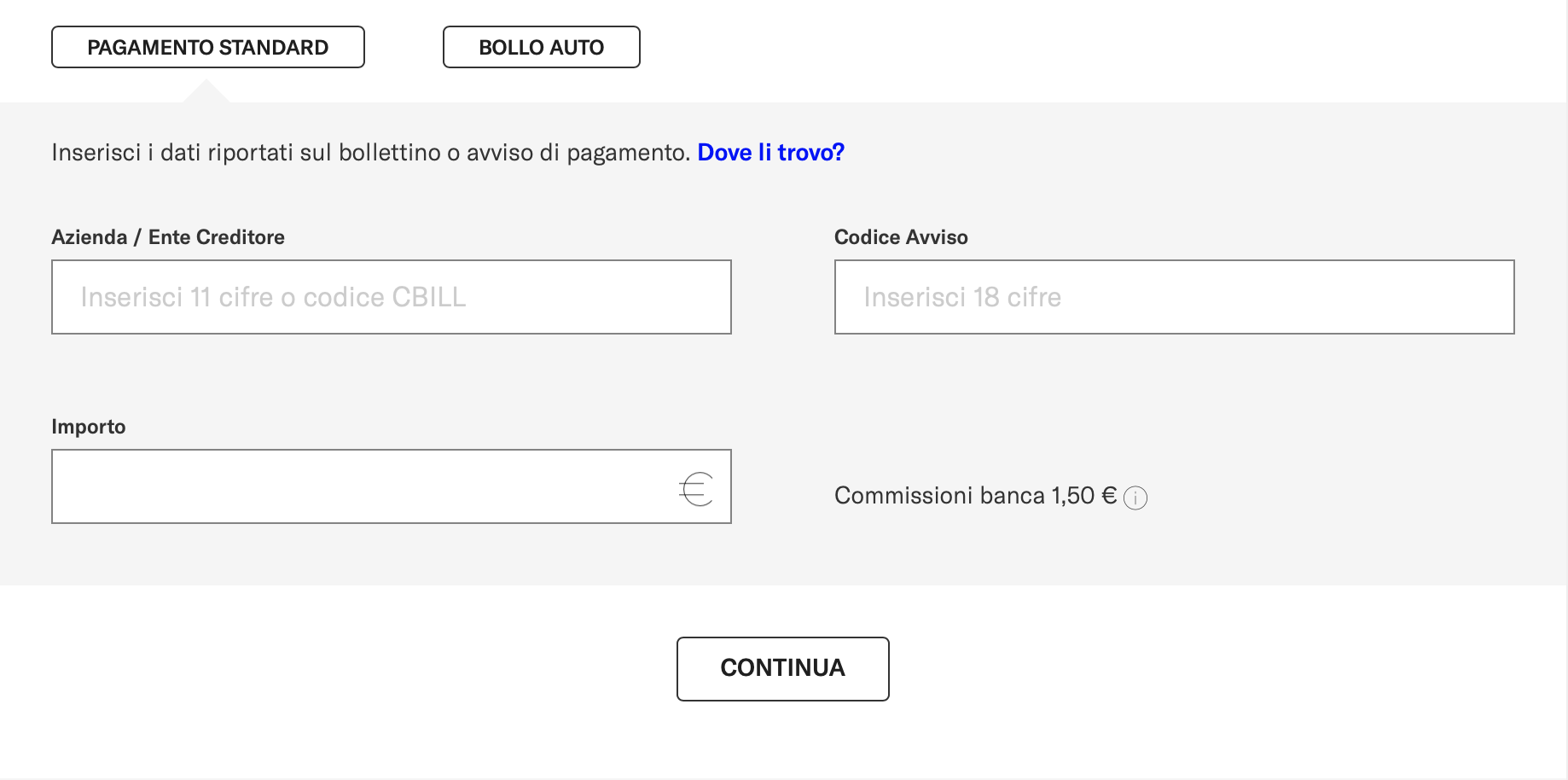Follow the 'Dove li trovo?' link
The height and width of the screenshot is (780, 1568).
(x=770, y=153)
